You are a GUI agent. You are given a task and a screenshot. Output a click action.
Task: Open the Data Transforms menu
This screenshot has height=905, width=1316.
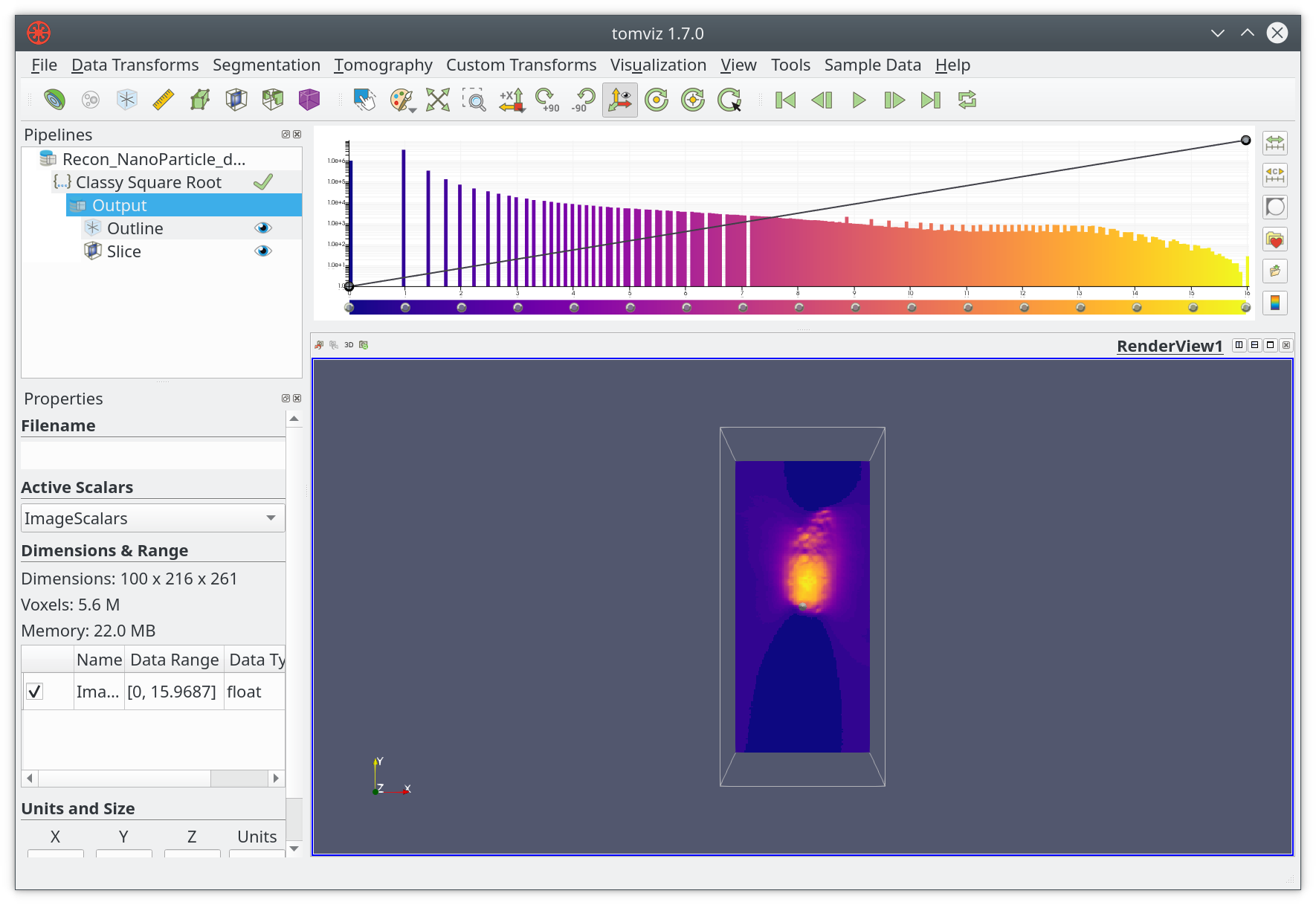(135, 65)
